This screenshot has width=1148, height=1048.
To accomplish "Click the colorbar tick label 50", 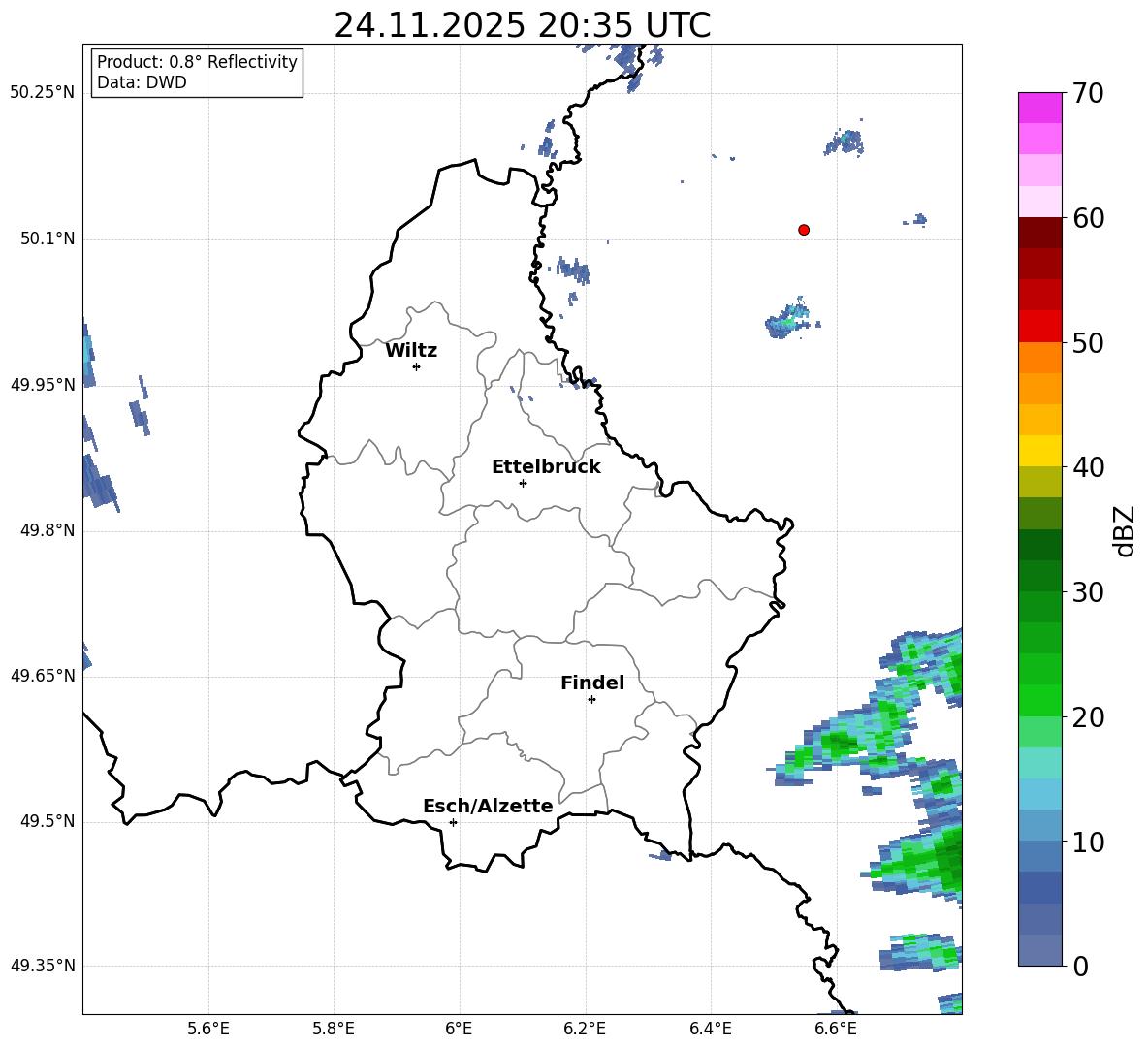I will 1088,343.
